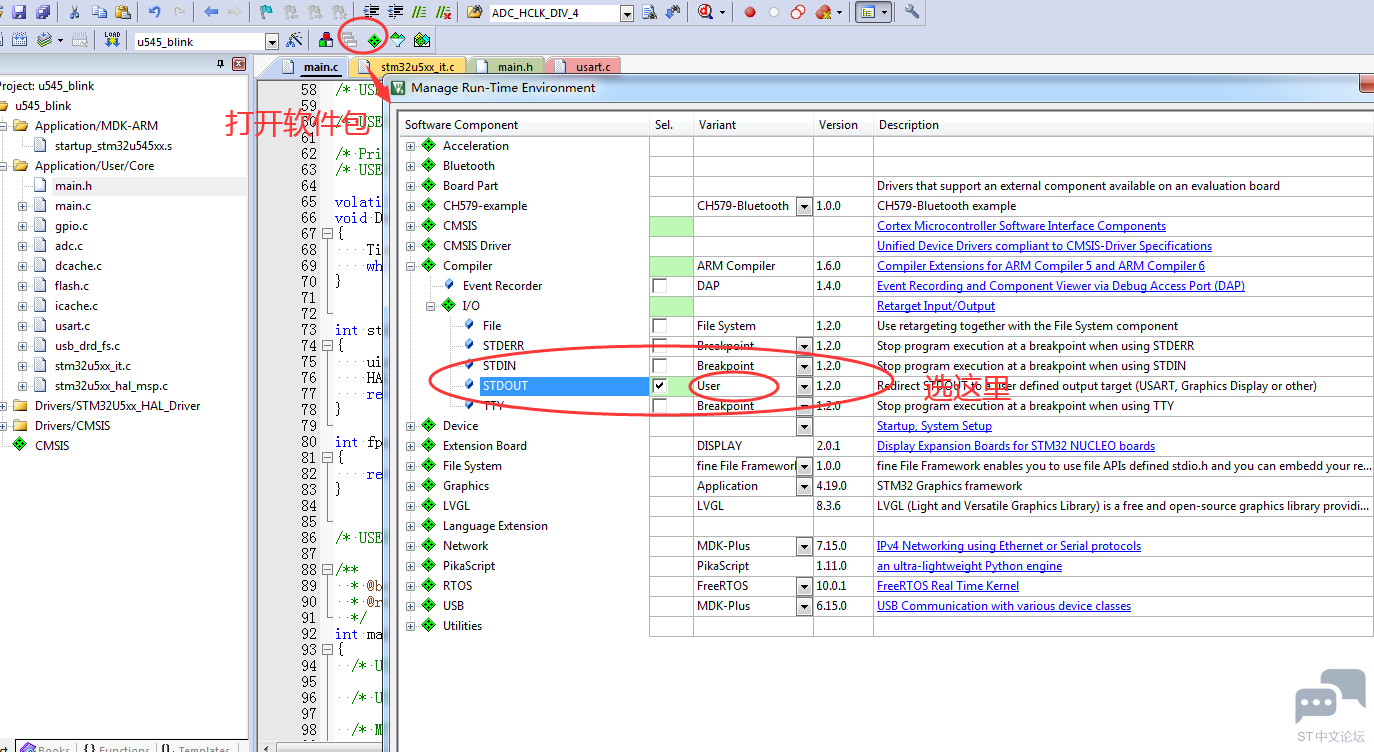
Task: Expand main.c in the project tree
Action: click(x=22, y=206)
